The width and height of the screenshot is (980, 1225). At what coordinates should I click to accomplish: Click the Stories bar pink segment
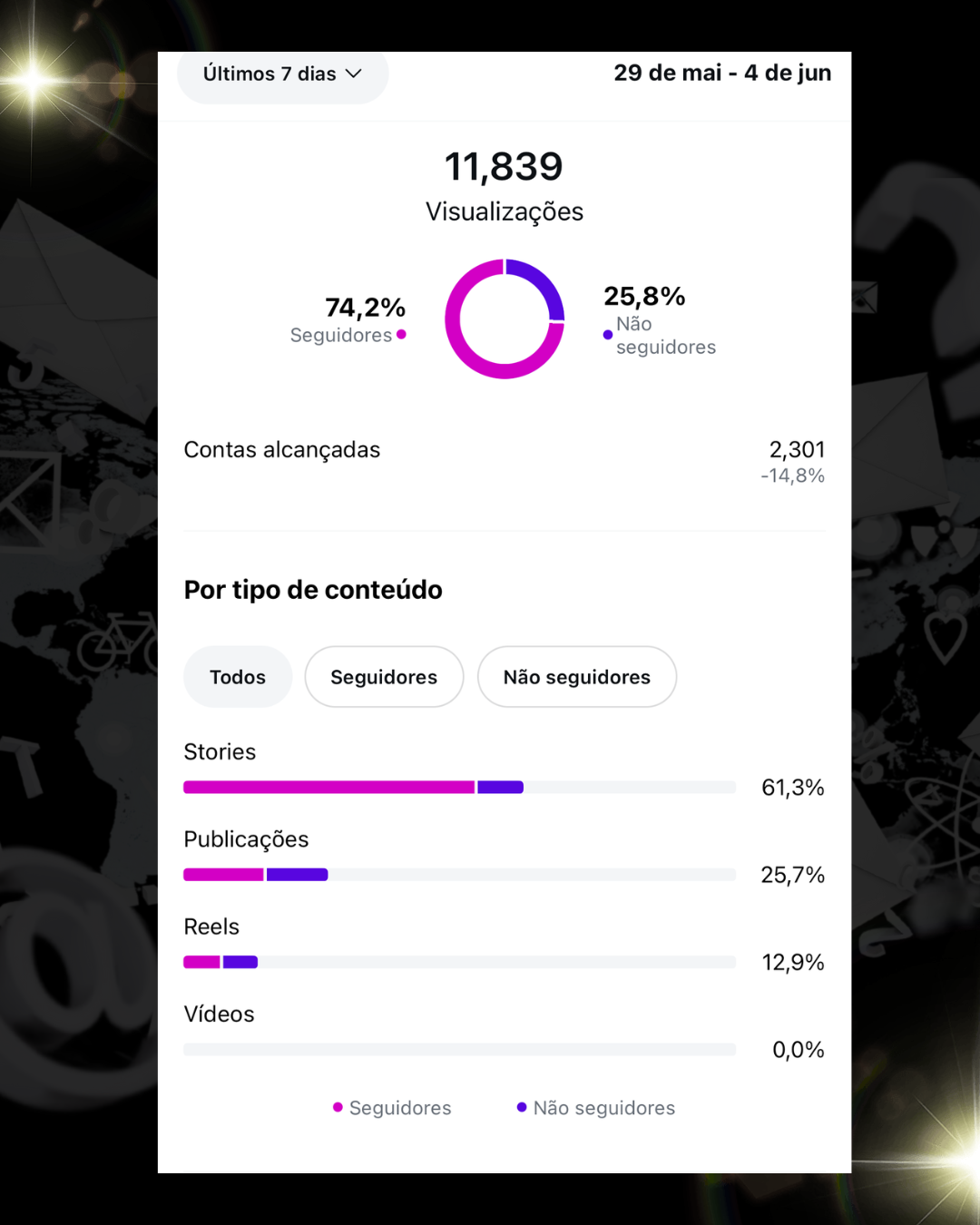(x=328, y=787)
